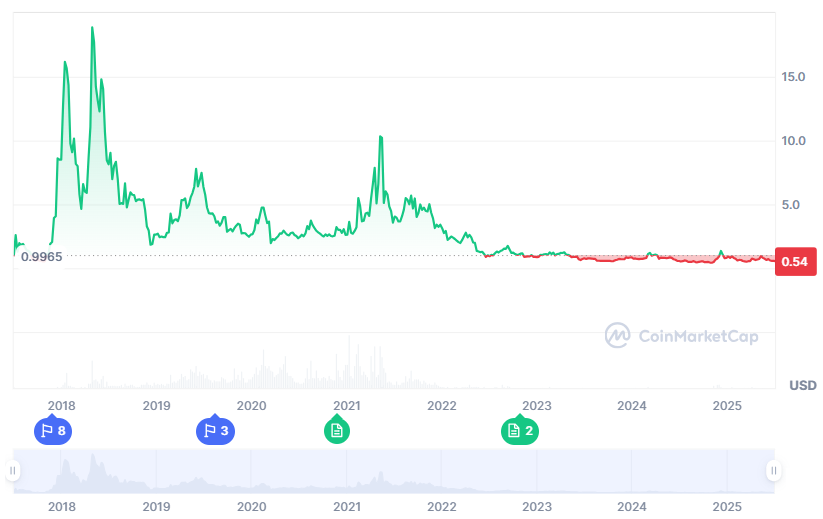Click the 2020 label on bottom navigator timeline
Image resolution: width=823 pixels, height=519 pixels.
pos(252,506)
